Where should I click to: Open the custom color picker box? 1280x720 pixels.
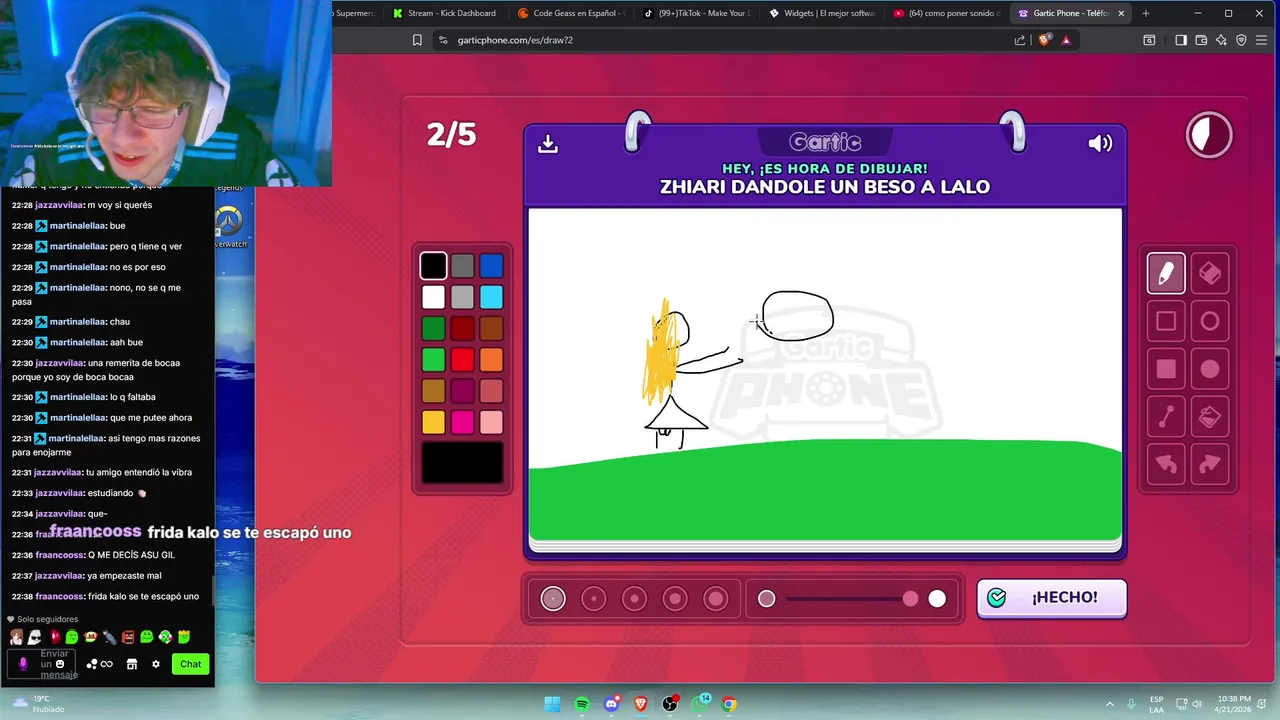pyautogui.click(x=462, y=463)
